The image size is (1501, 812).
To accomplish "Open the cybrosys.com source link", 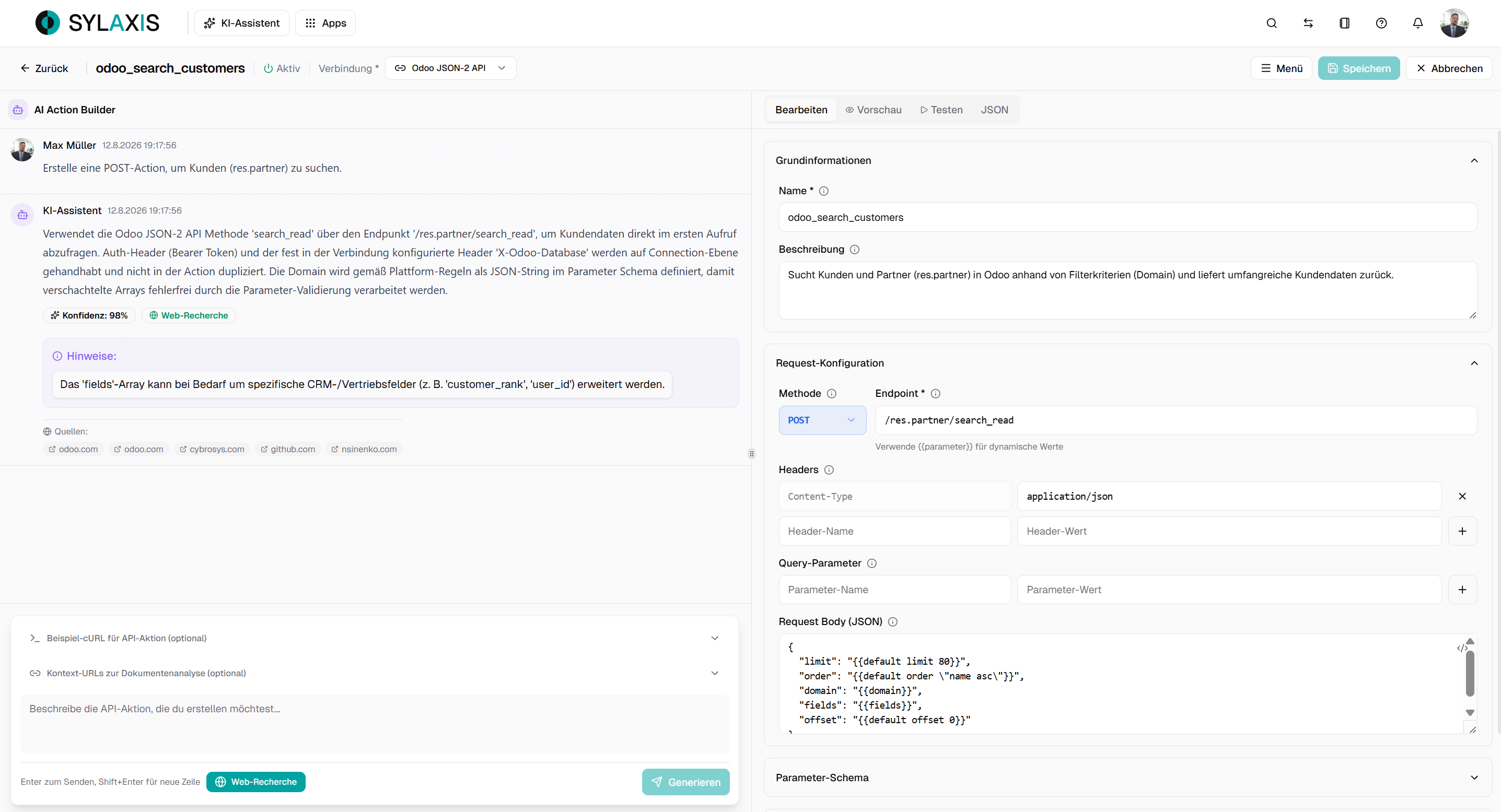I will 212,449.
